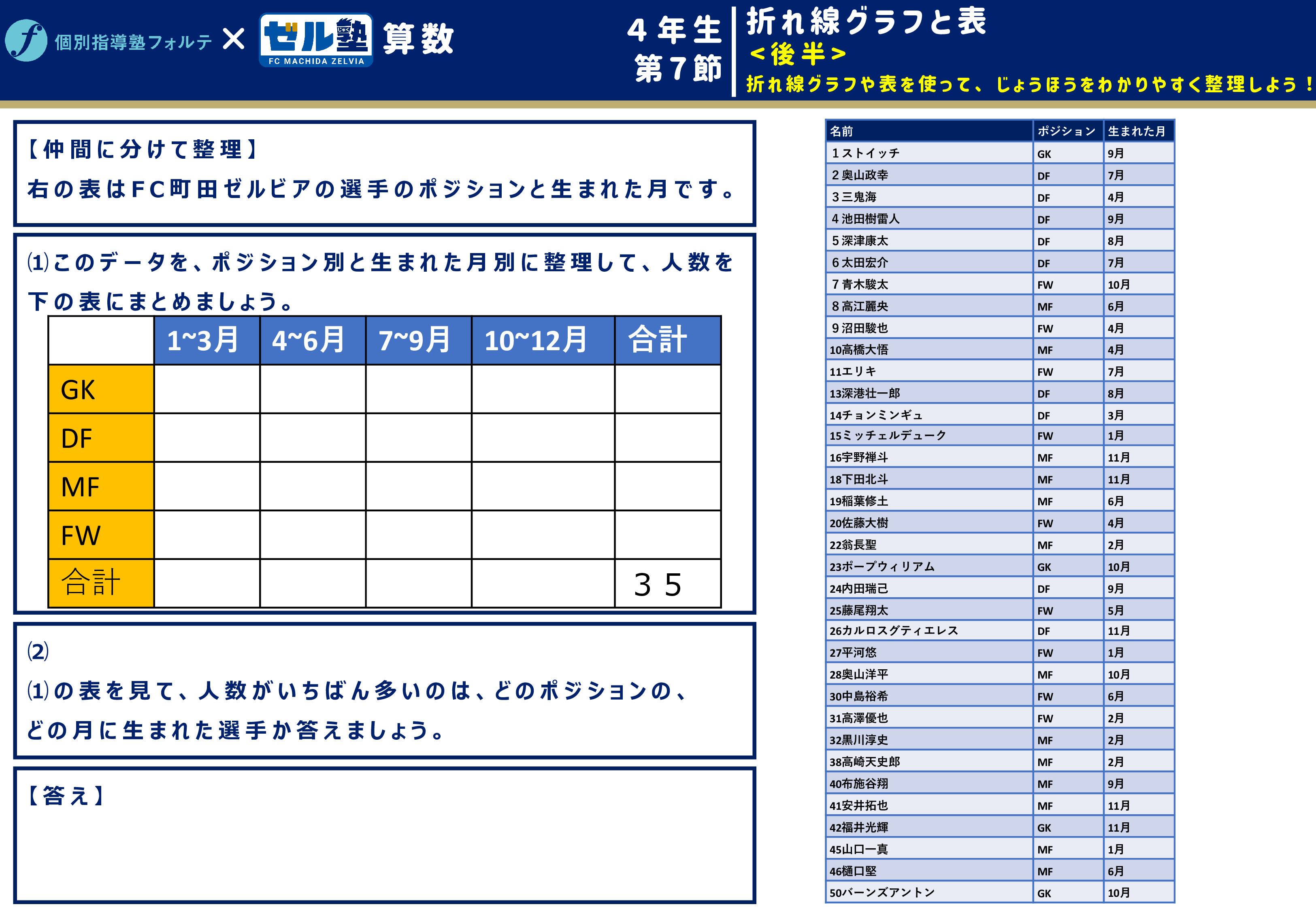Click the GK row 1~3月 cell
Screen dimensions: 1316x911
point(207,389)
